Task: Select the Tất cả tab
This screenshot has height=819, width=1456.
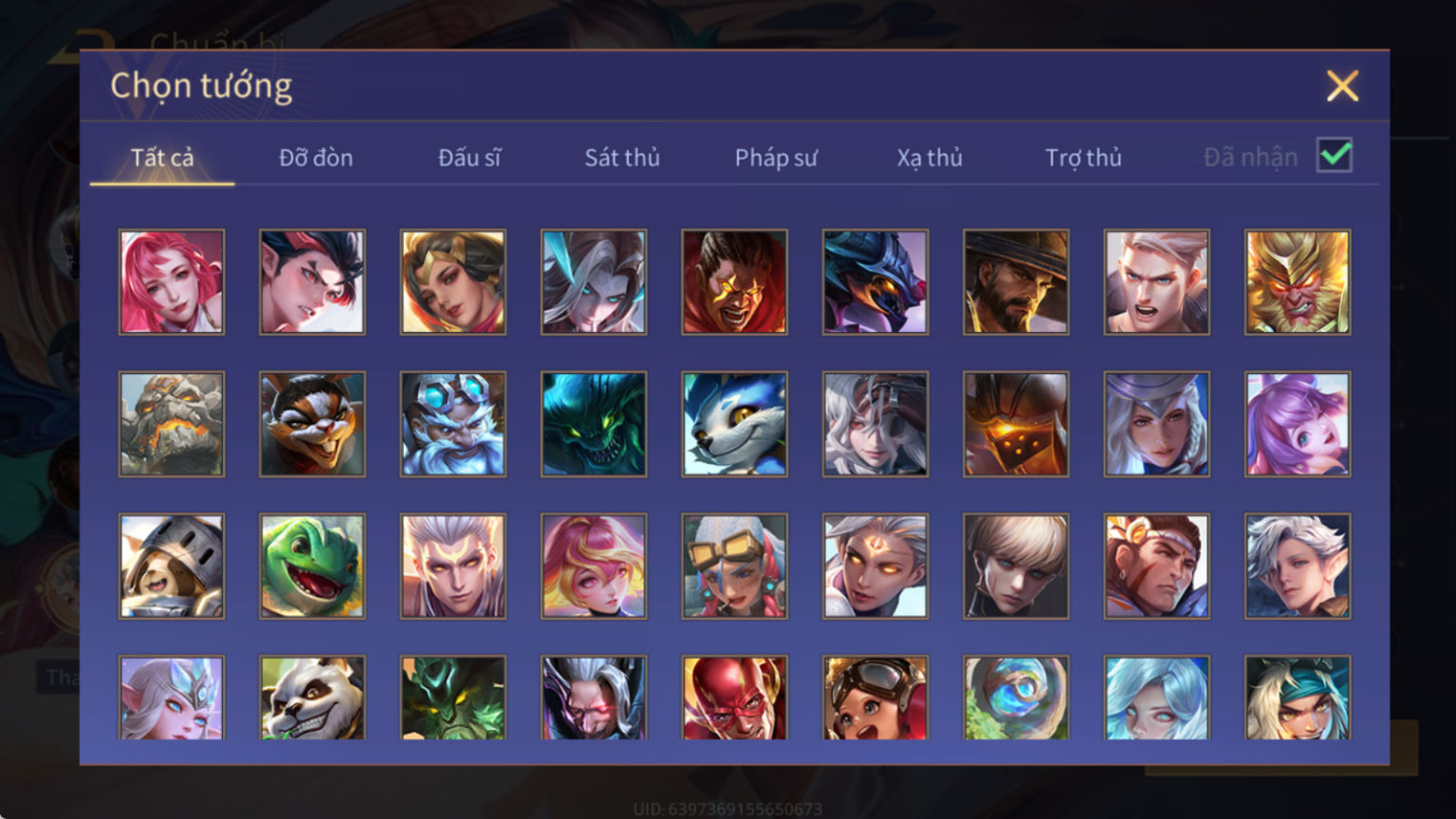Action: 162,158
